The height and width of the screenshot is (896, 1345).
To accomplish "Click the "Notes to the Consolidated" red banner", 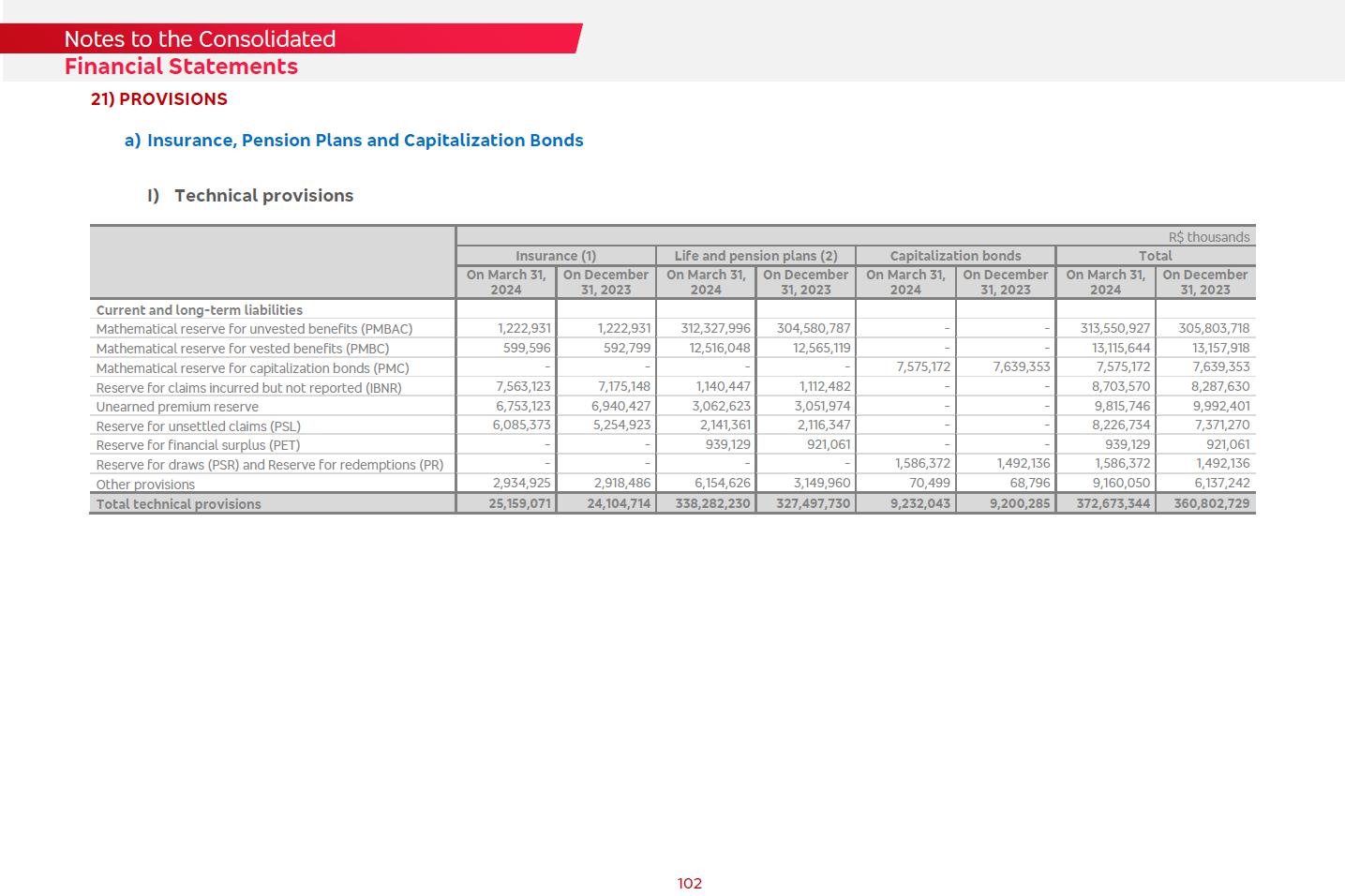I will coord(200,38).
